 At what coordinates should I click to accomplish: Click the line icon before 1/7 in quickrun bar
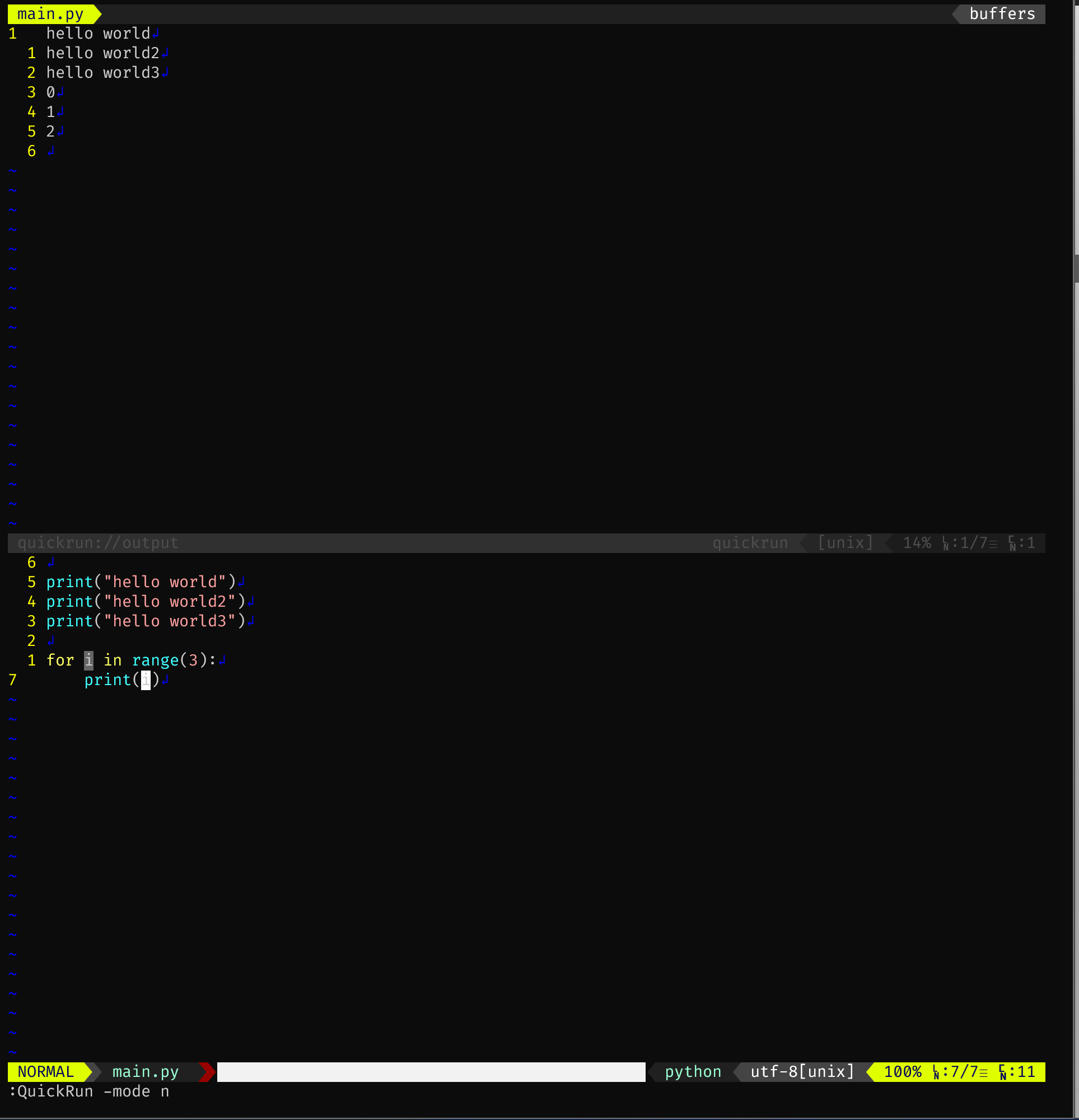[x=945, y=543]
